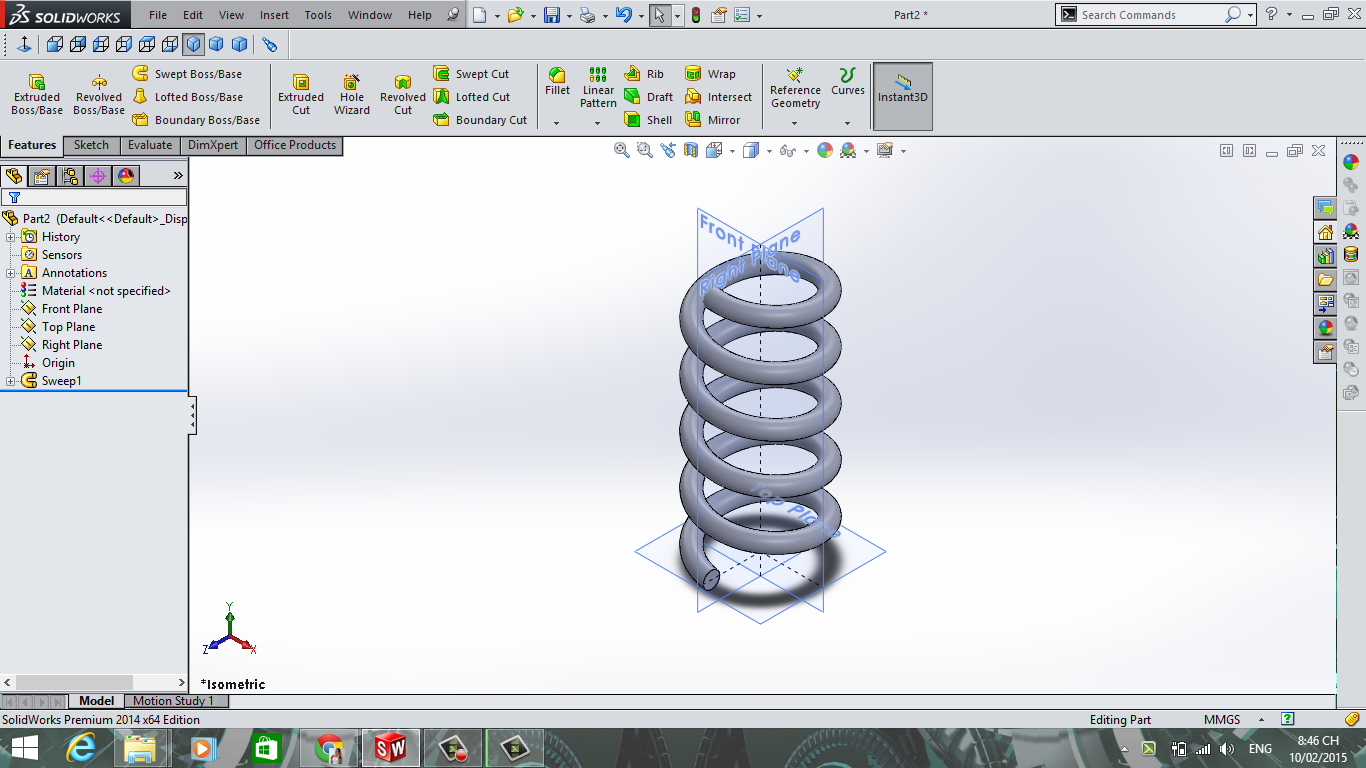1366x768 pixels.
Task: Expand the FeatureManager tabs chevron
Action: [178, 175]
